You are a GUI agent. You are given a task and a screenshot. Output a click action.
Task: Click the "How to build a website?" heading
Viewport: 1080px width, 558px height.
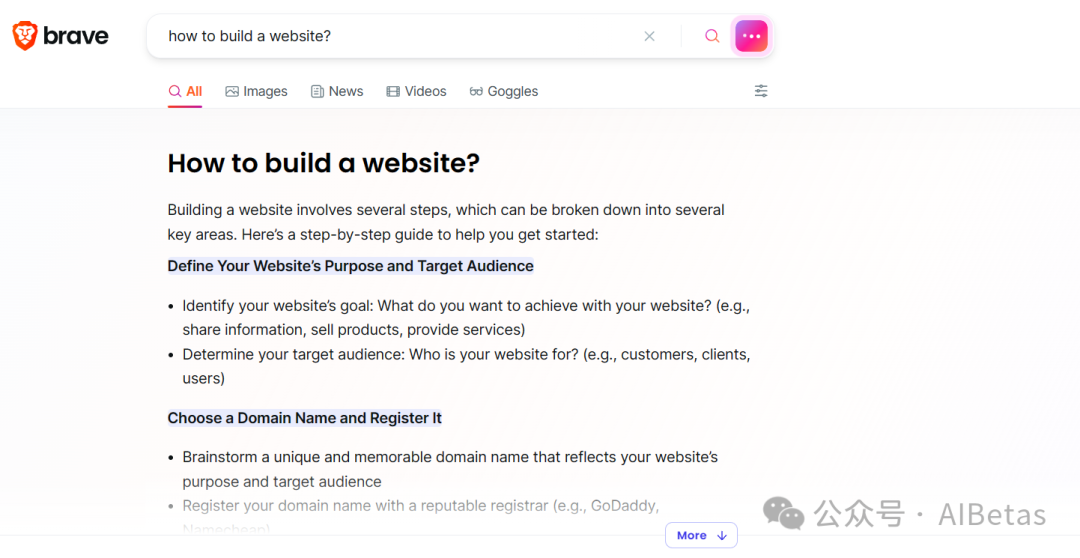[324, 163]
